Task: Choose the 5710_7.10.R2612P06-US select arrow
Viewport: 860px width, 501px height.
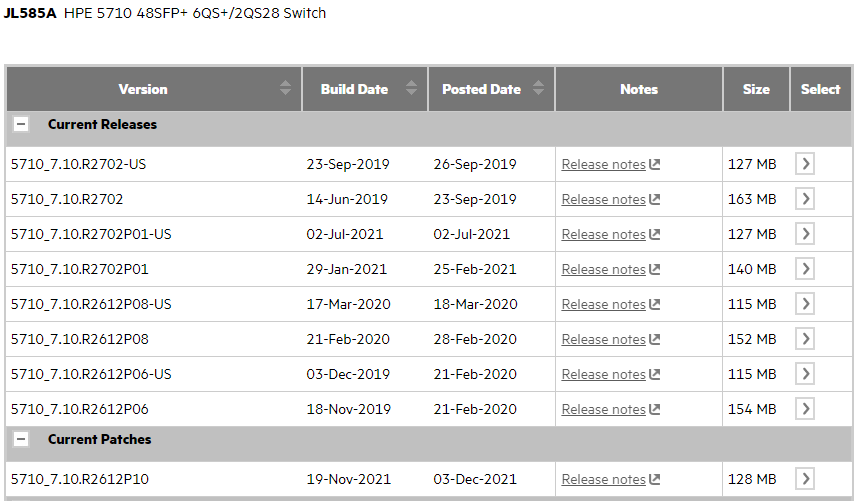Action: [805, 374]
